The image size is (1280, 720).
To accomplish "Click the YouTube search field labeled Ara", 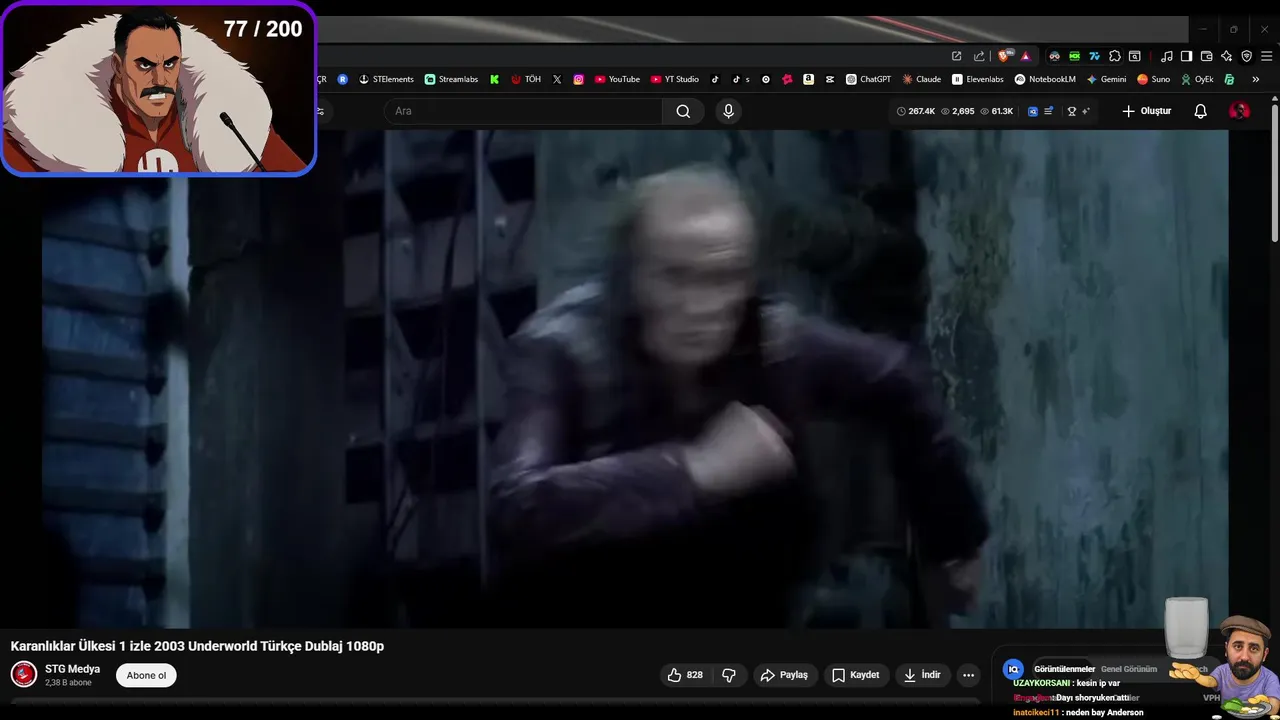I will [x=523, y=111].
